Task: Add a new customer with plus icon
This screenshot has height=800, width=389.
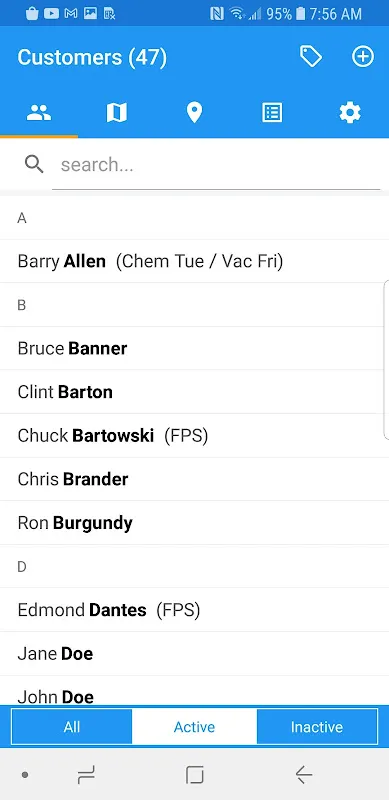Action: 363,57
